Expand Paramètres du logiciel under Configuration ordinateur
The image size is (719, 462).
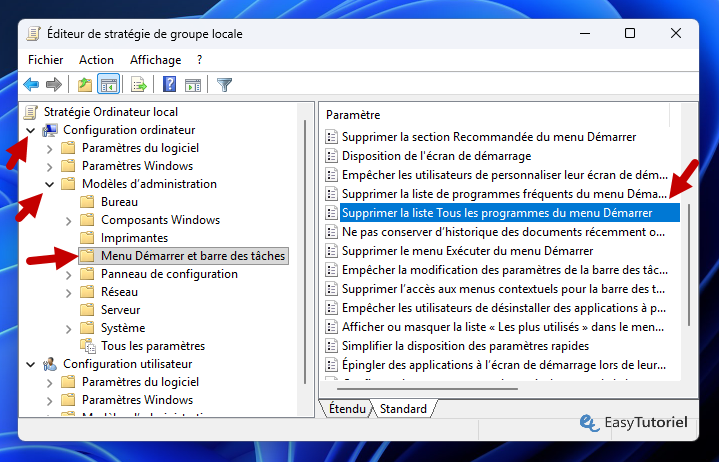coord(50,148)
